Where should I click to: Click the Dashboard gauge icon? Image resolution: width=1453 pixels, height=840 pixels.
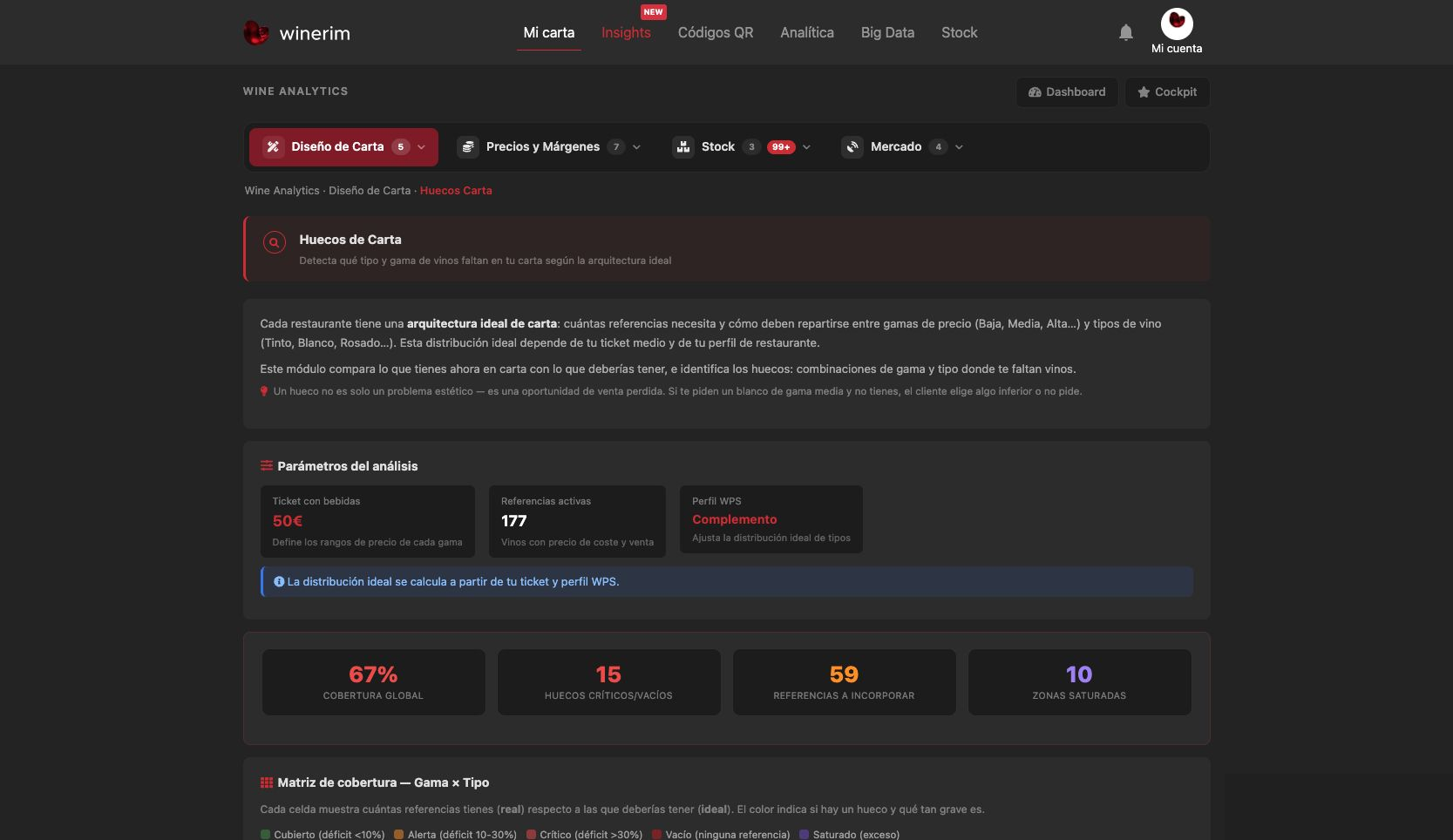[1035, 92]
